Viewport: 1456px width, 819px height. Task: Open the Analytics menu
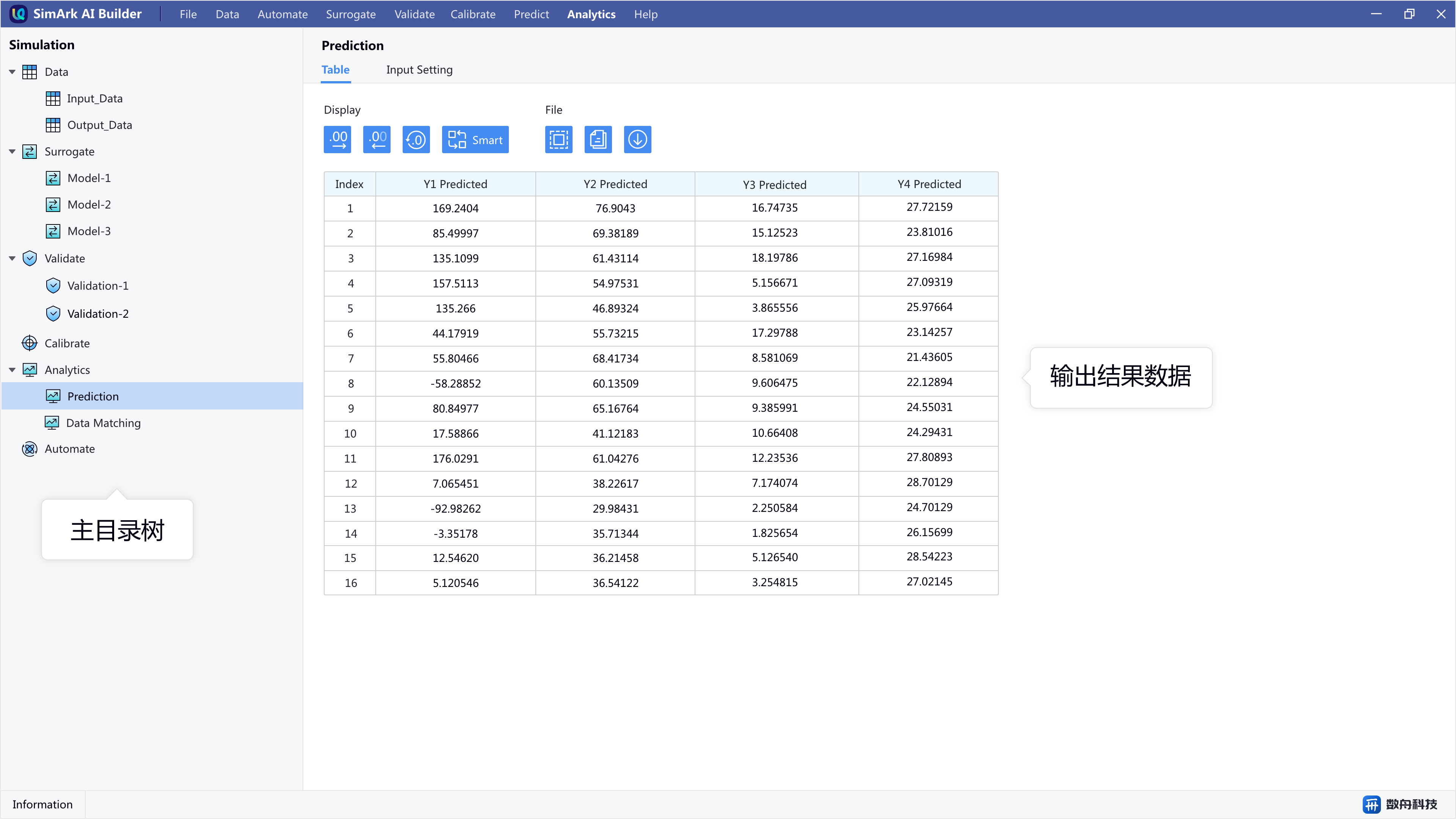coord(591,14)
